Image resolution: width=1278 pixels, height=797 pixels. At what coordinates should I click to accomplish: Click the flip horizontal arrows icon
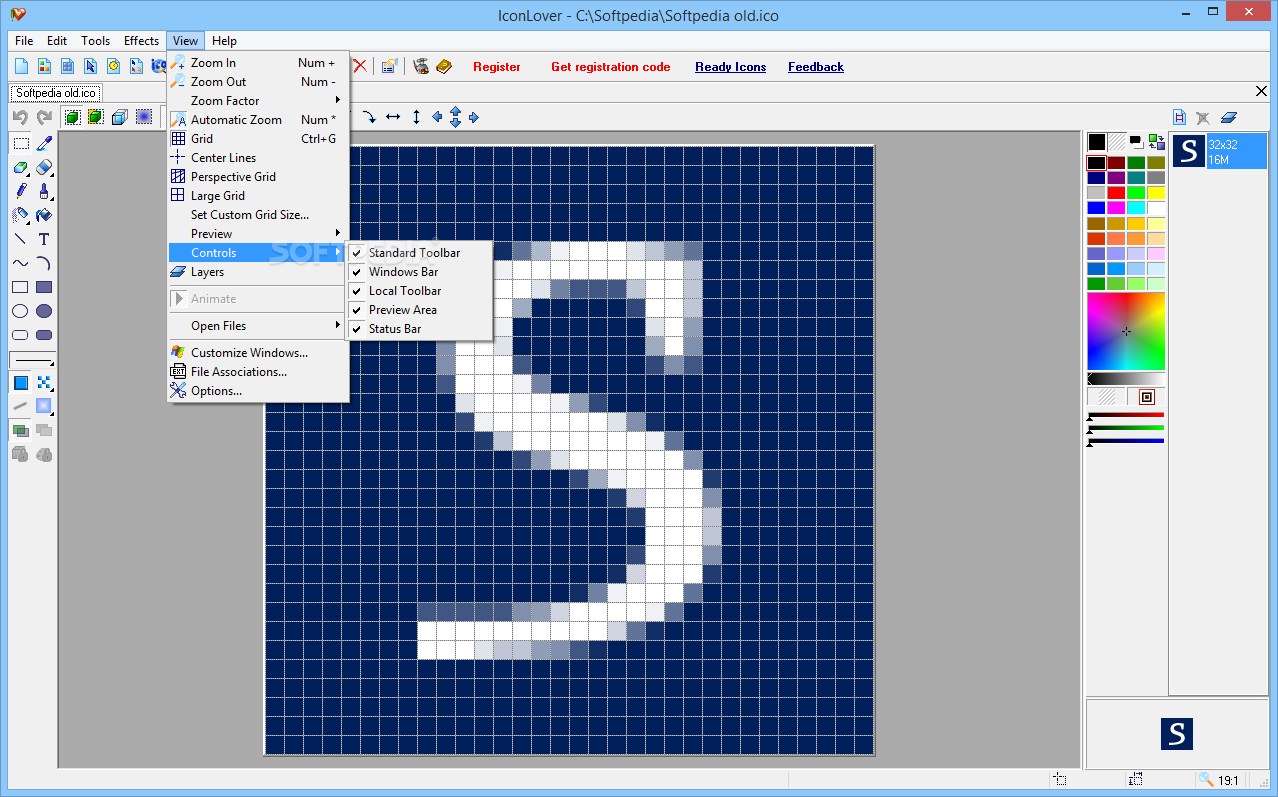[x=393, y=117]
